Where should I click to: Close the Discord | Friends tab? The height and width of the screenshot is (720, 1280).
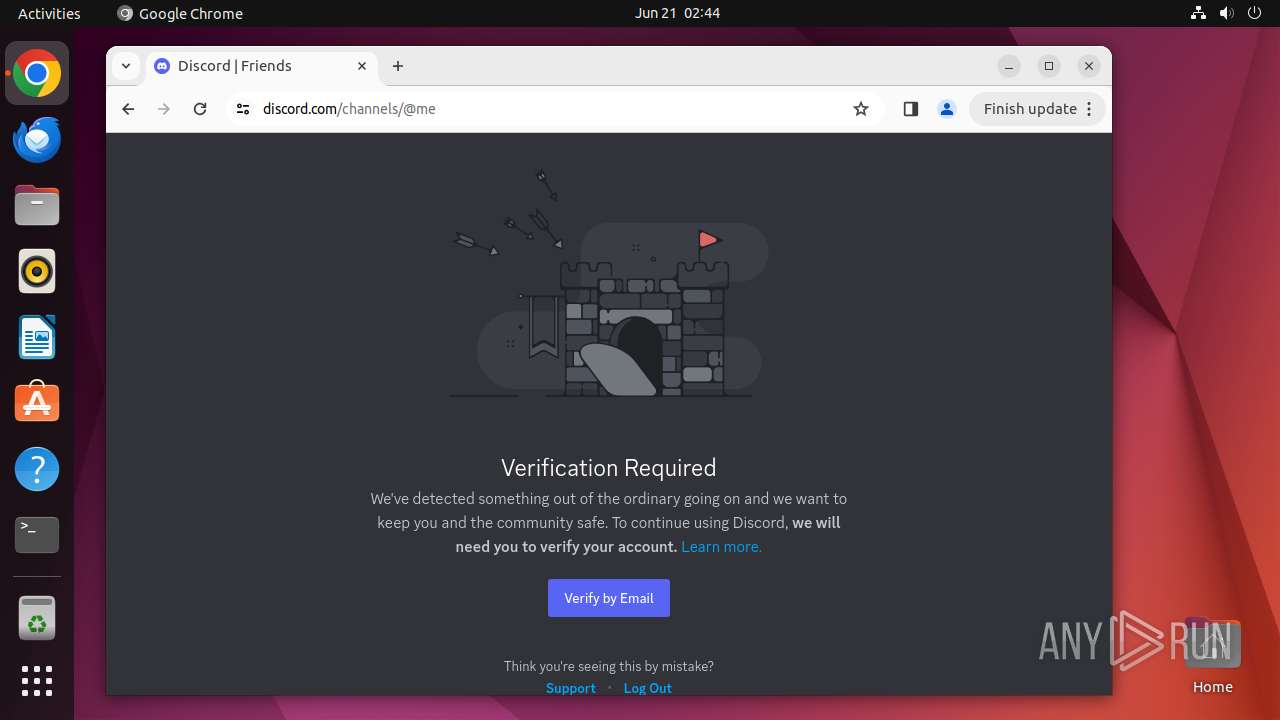tap(362, 66)
